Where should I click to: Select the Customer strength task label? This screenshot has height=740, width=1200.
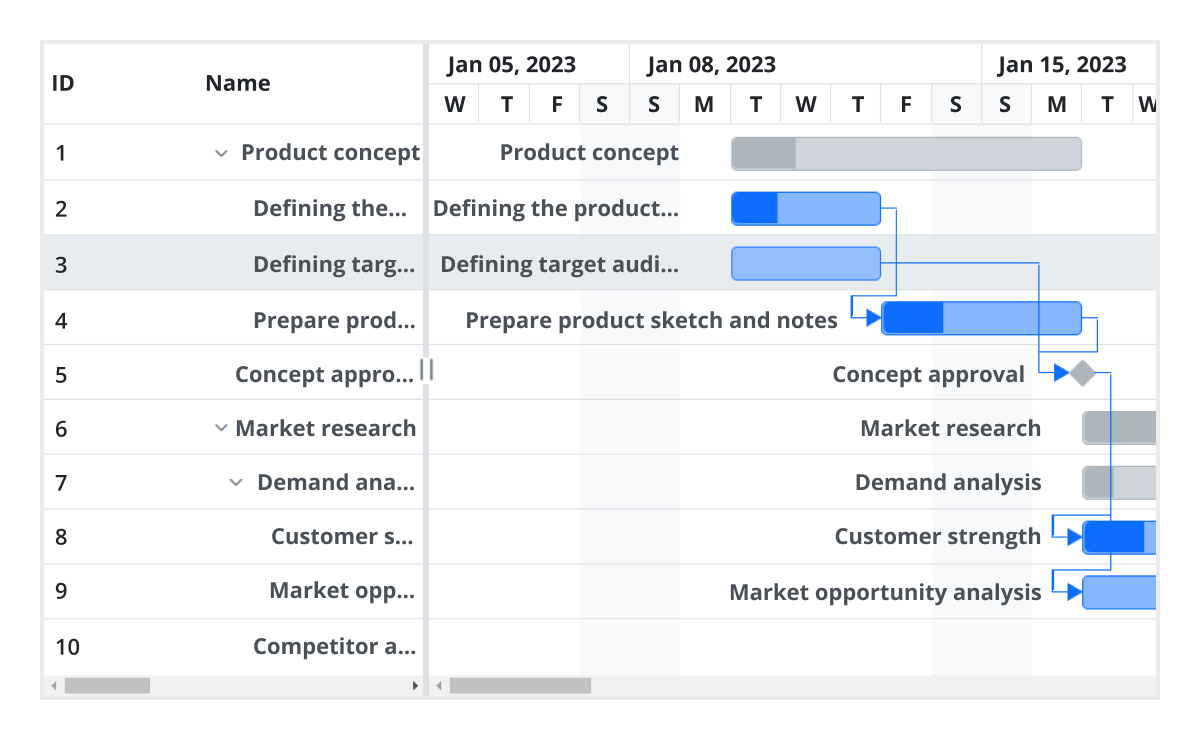tap(938, 536)
